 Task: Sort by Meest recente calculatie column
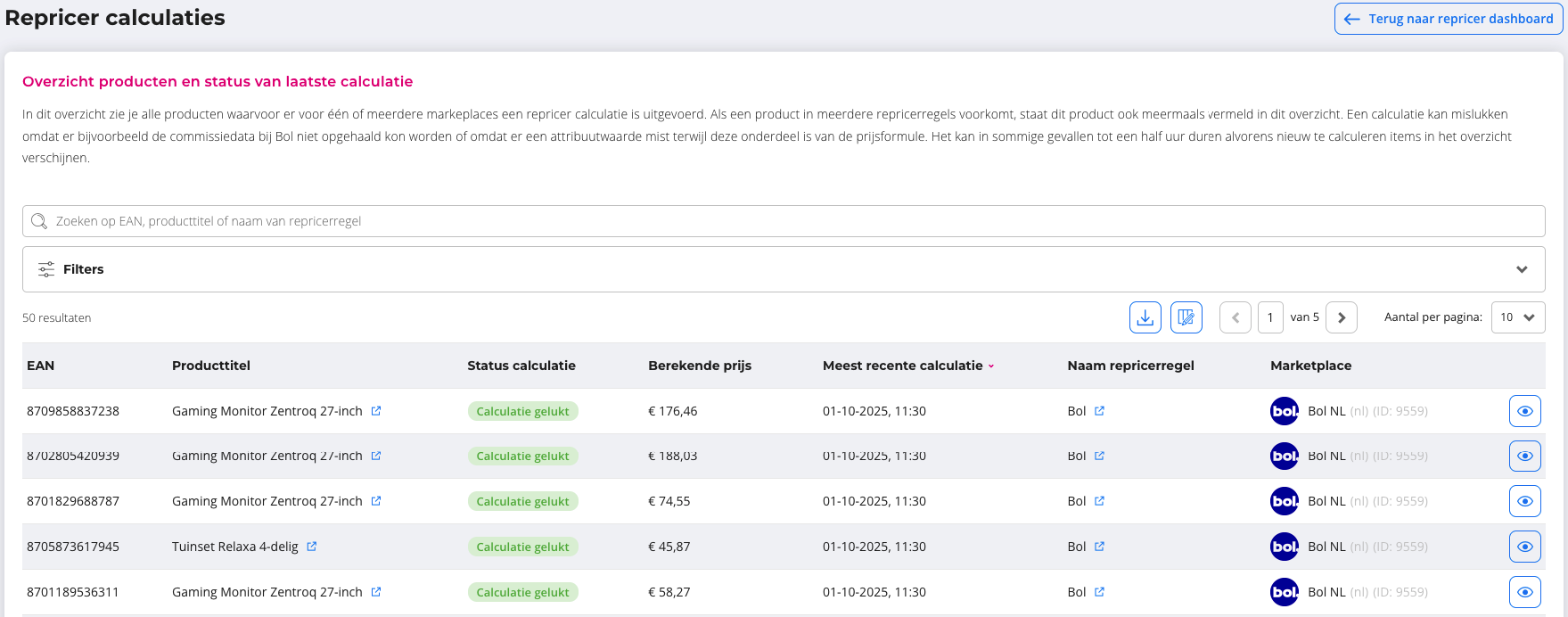coord(902,366)
